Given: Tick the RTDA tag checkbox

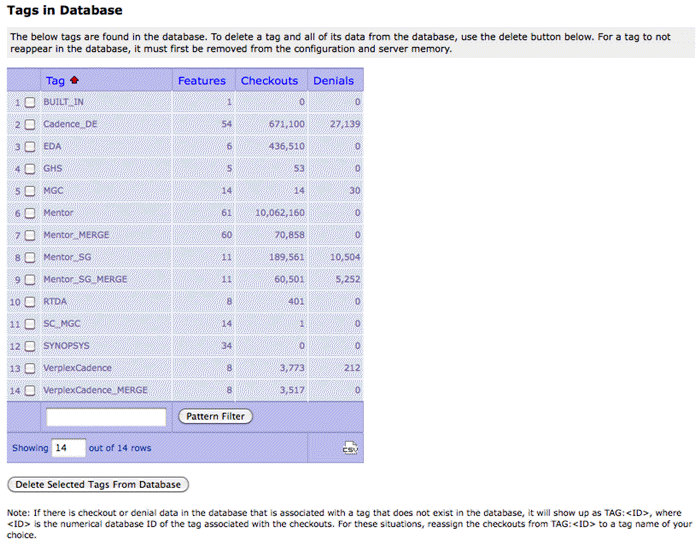Looking at the screenshot, I should point(30,301).
